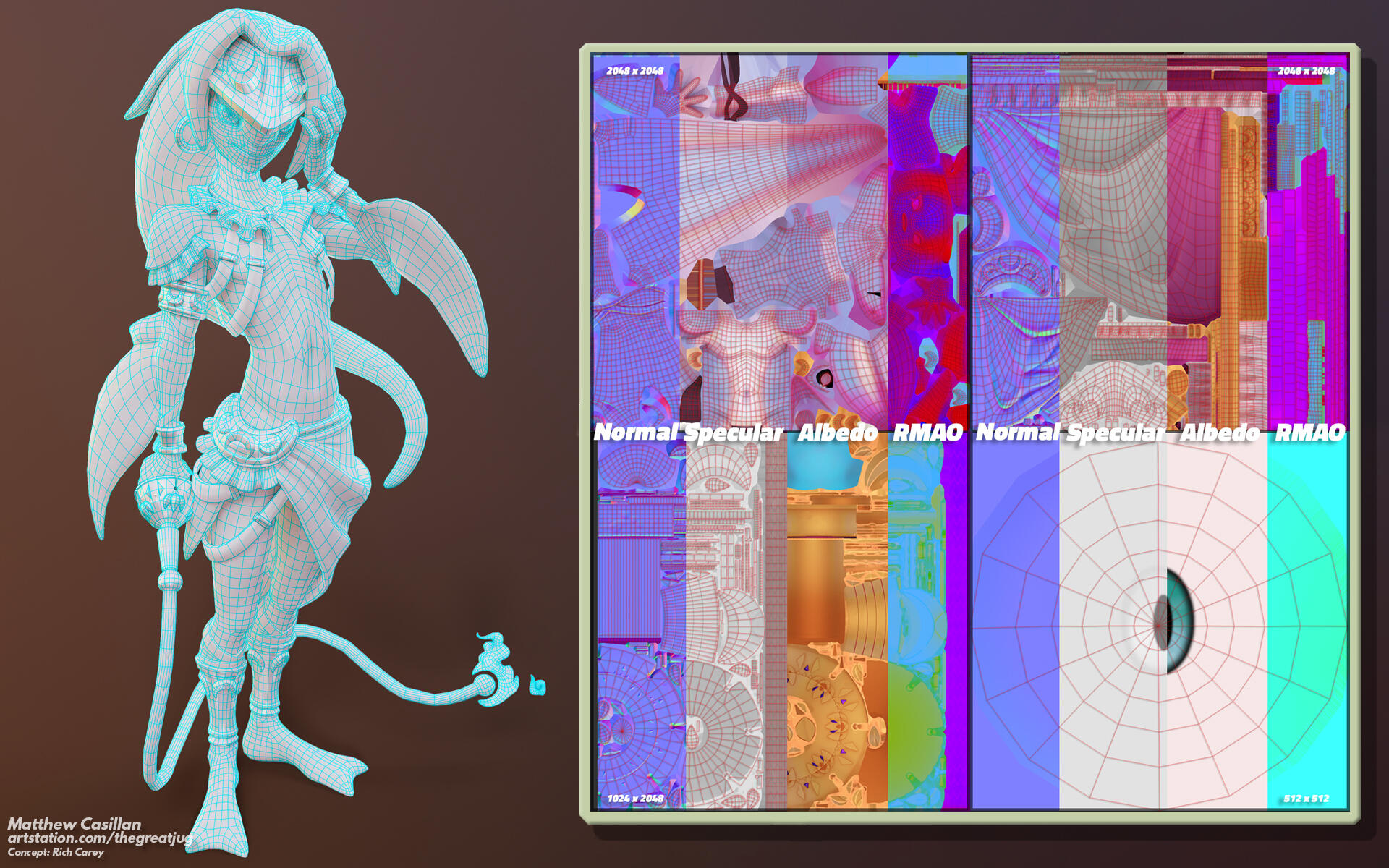Image resolution: width=1389 pixels, height=868 pixels.
Task: Click the top-left 2048 x 2048 label
Action: 634,71
